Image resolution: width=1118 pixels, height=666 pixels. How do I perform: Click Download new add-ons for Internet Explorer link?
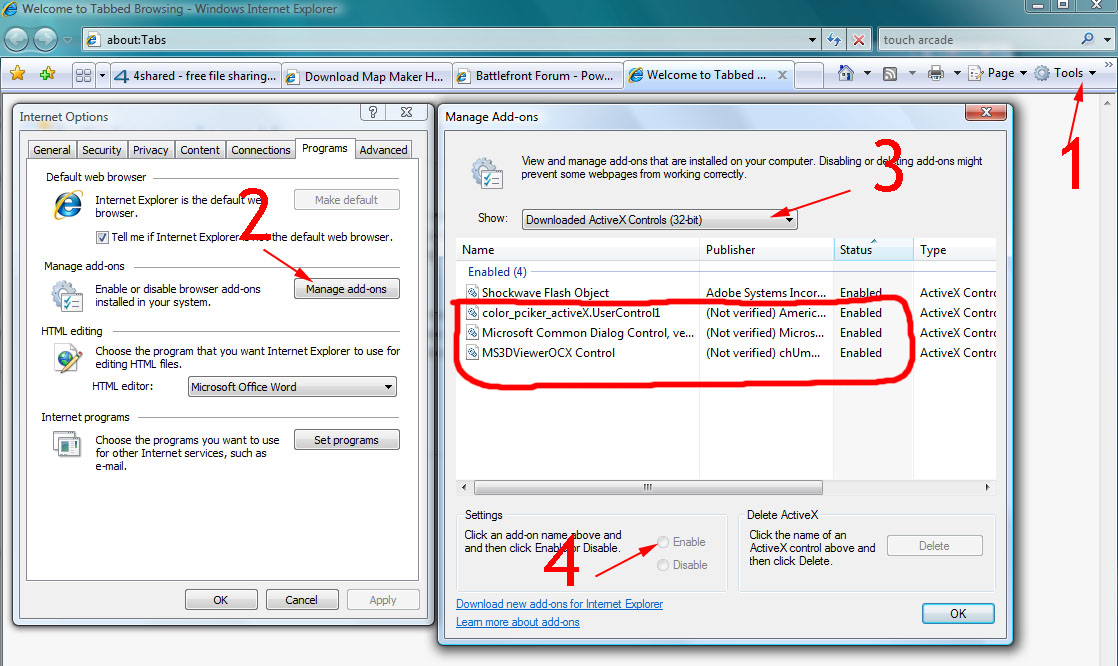pyautogui.click(x=560, y=604)
